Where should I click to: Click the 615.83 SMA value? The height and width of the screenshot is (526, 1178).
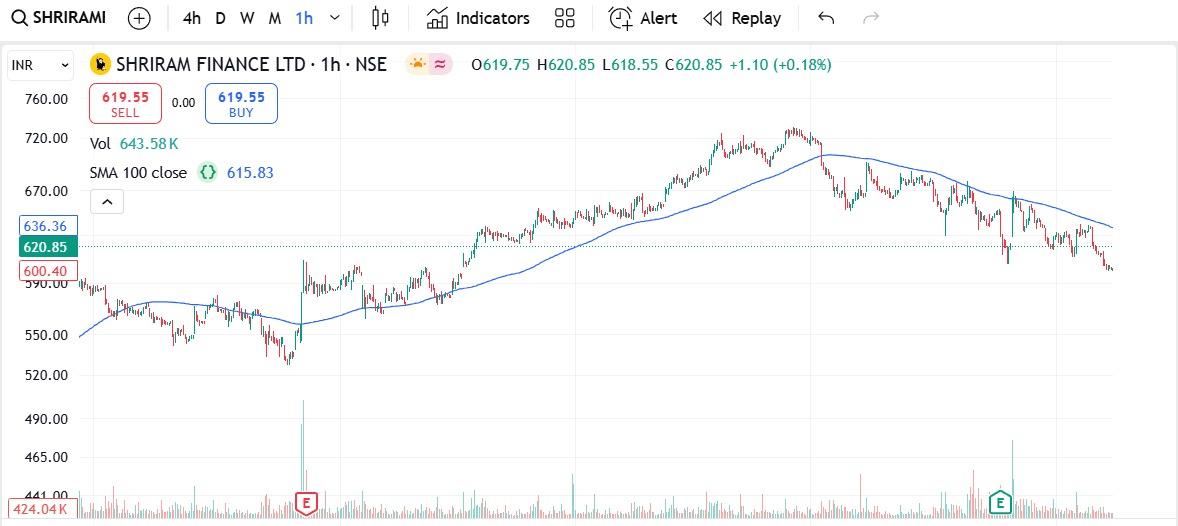[250, 173]
